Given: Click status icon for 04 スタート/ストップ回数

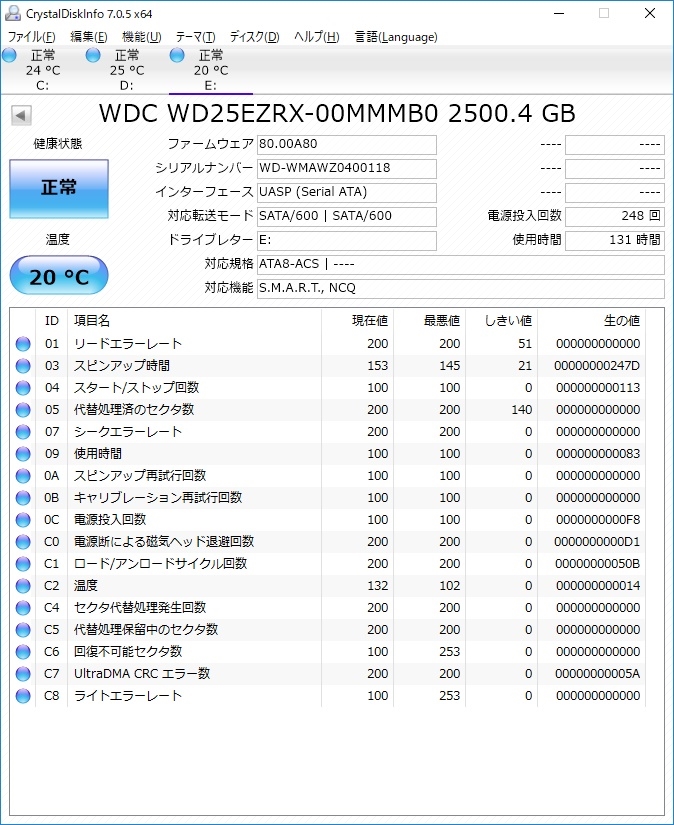Looking at the screenshot, I should click(23, 388).
